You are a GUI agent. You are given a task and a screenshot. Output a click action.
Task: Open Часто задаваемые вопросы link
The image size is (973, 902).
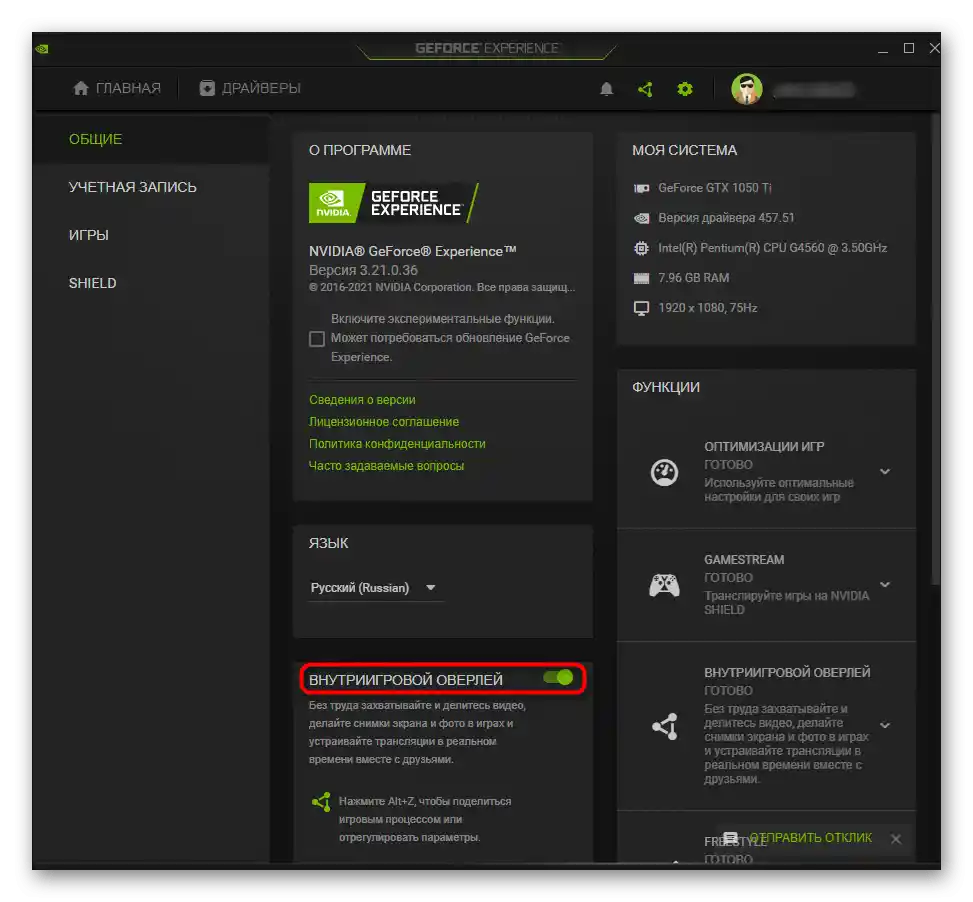[386, 466]
